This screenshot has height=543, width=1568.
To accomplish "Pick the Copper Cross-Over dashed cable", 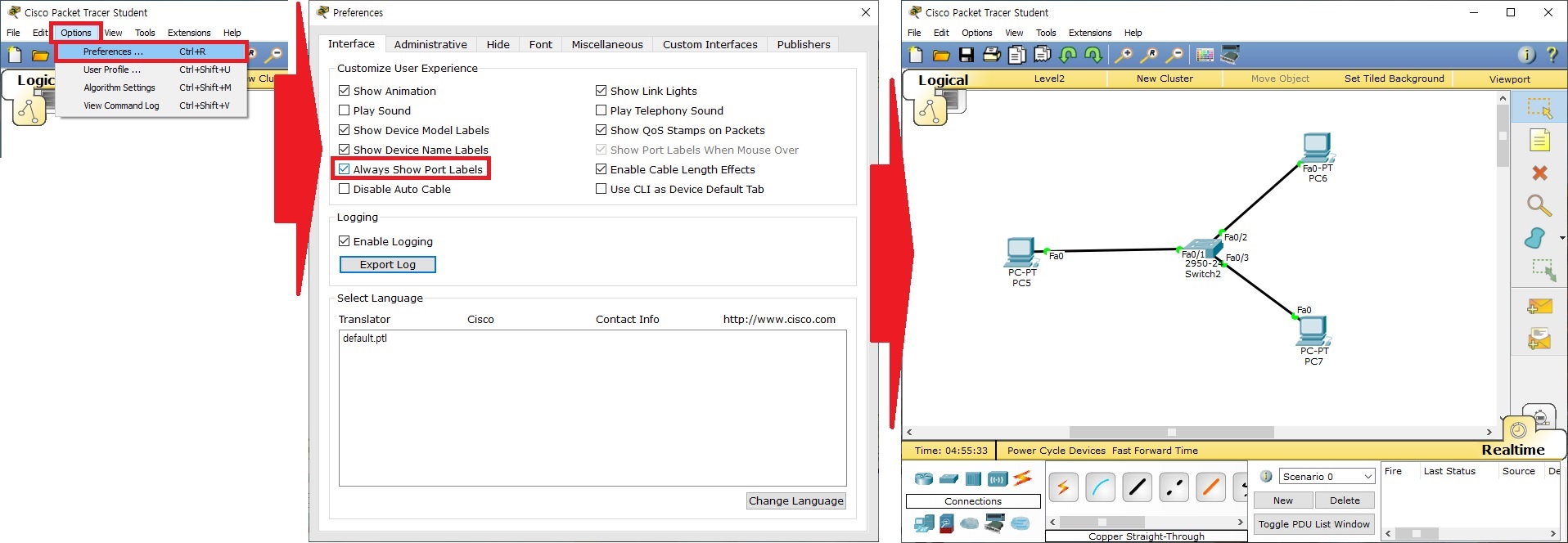I will pyautogui.click(x=1174, y=488).
